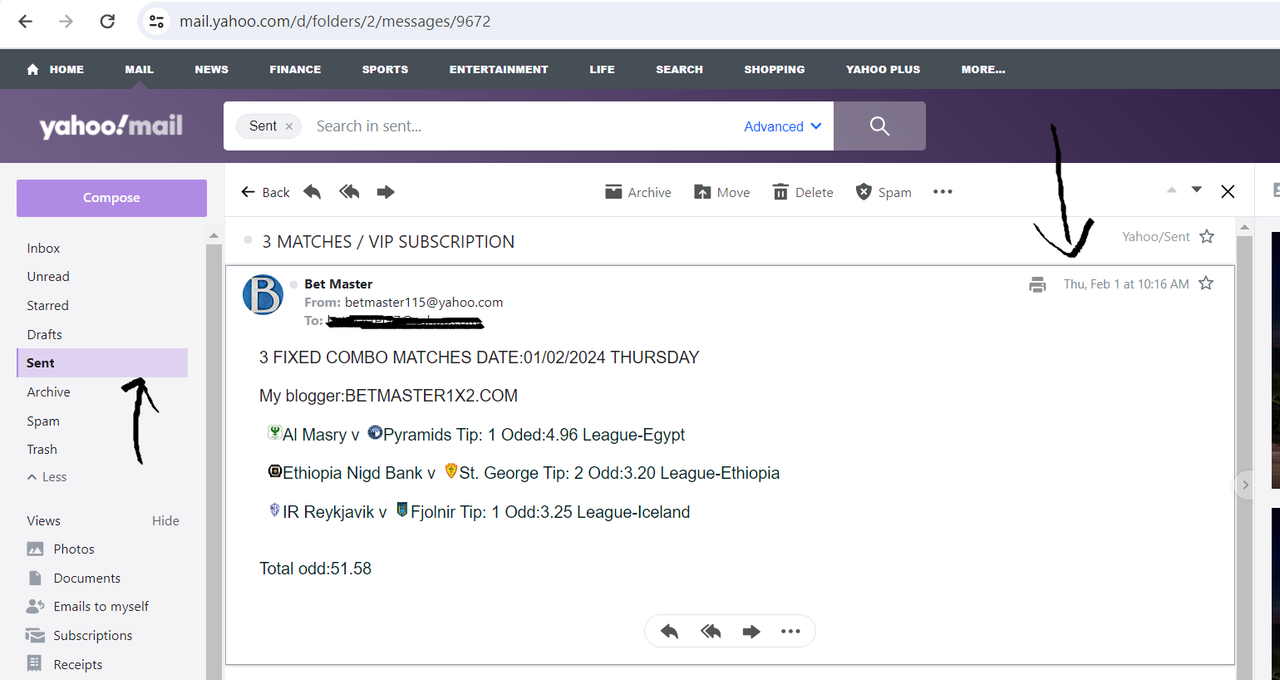Go to Yahoo HOME
Viewport: 1280px width, 680px height.
point(56,69)
